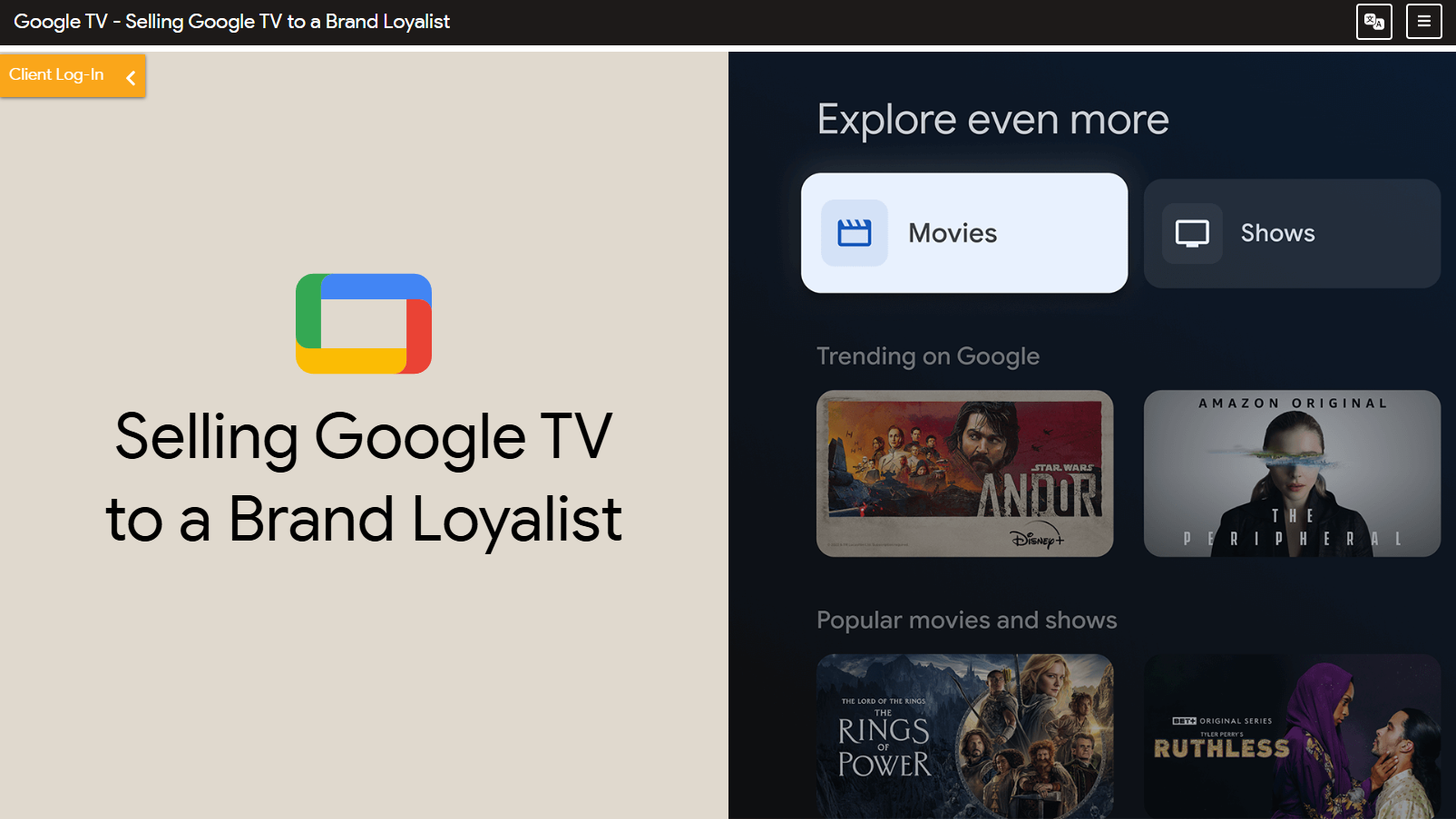
Task: Open the hamburger menu icon
Action: pos(1423,22)
